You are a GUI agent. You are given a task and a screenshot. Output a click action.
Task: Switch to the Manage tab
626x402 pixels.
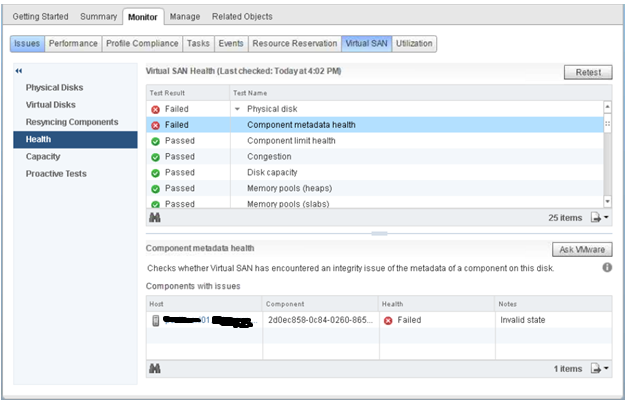click(184, 17)
